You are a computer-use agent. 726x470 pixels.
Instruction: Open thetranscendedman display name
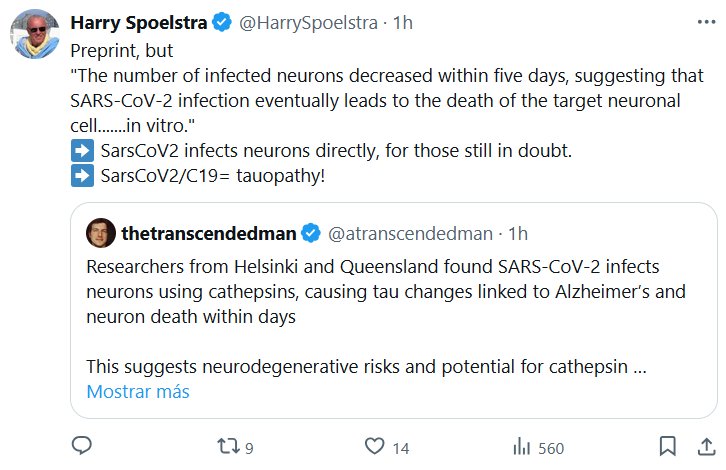tap(208, 233)
